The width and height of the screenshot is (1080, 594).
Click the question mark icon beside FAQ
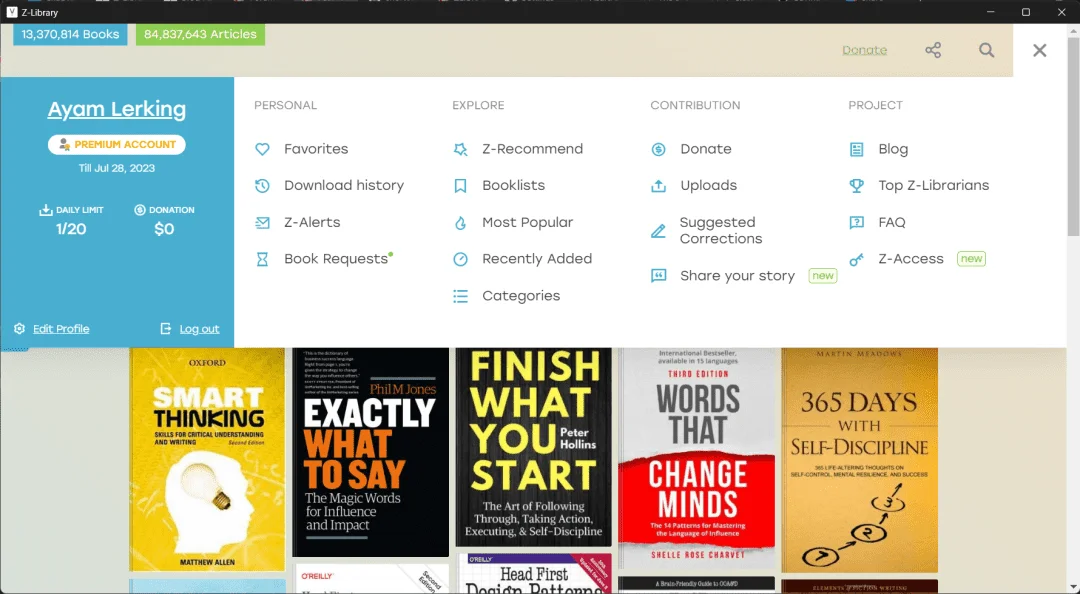[x=856, y=223]
